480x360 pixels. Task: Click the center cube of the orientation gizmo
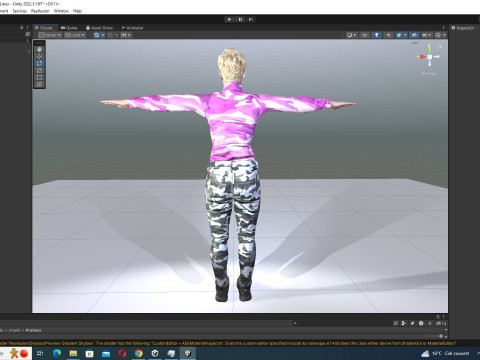[430, 57]
